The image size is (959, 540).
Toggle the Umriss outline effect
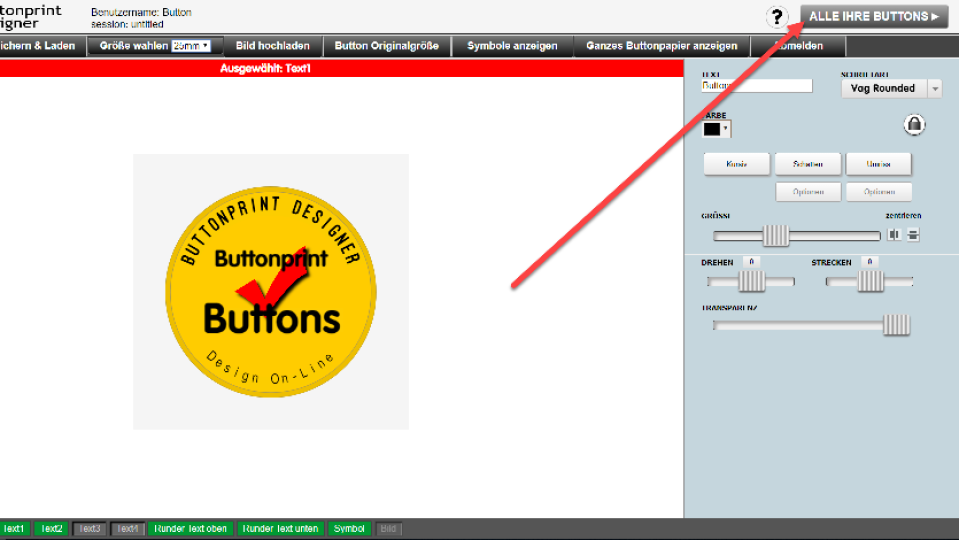click(x=878, y=164)
